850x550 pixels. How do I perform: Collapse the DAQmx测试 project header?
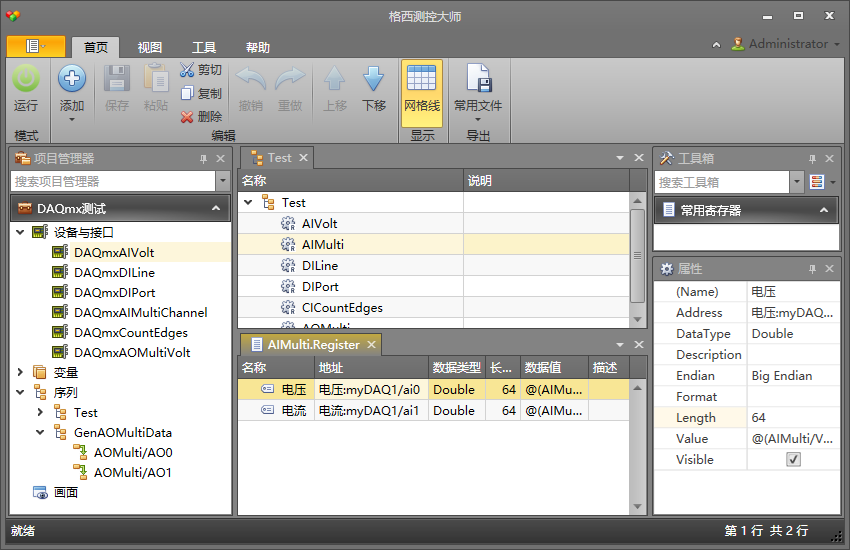(x=216, y=208)
